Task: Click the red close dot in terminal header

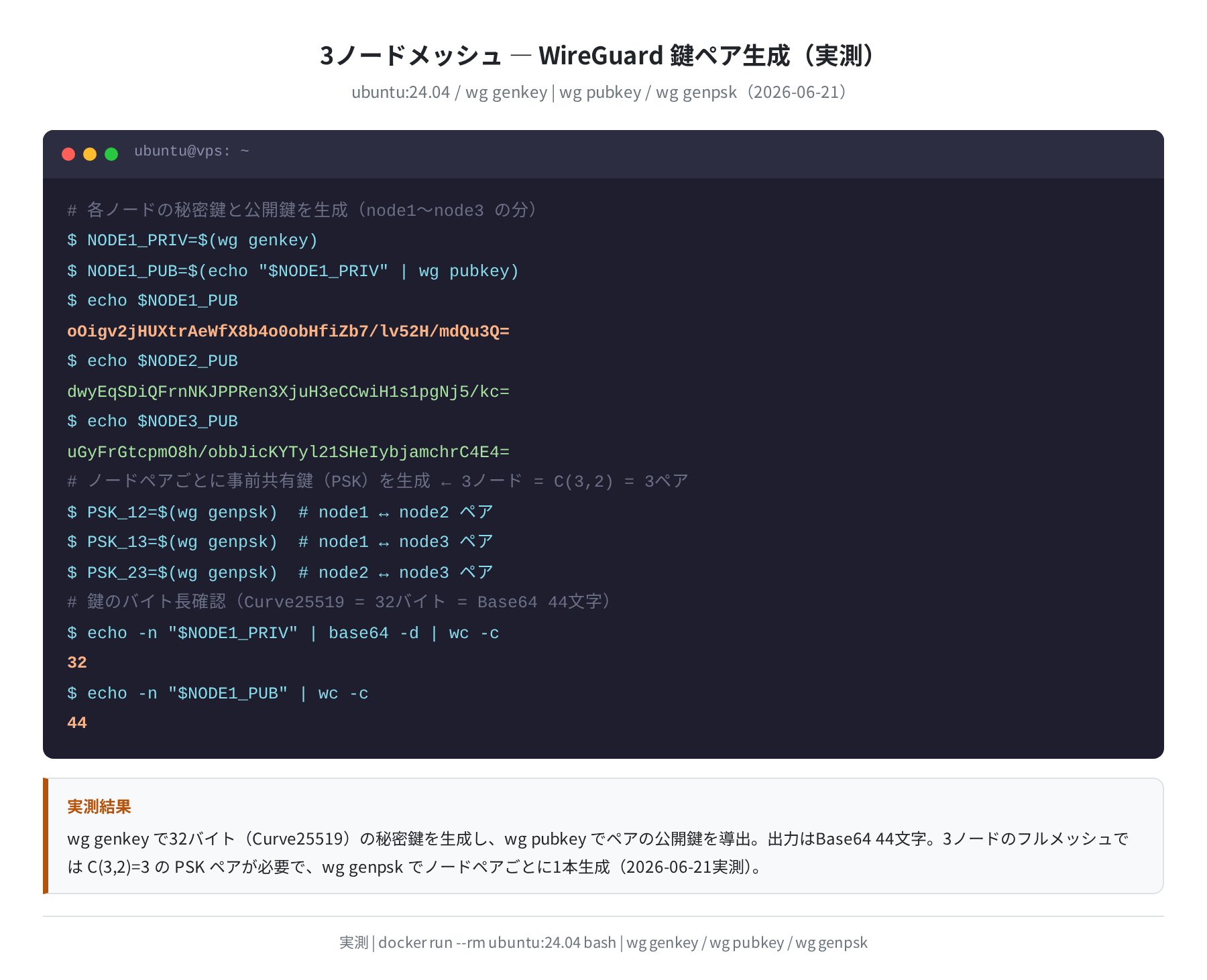Action: click(x=68, y=154)
